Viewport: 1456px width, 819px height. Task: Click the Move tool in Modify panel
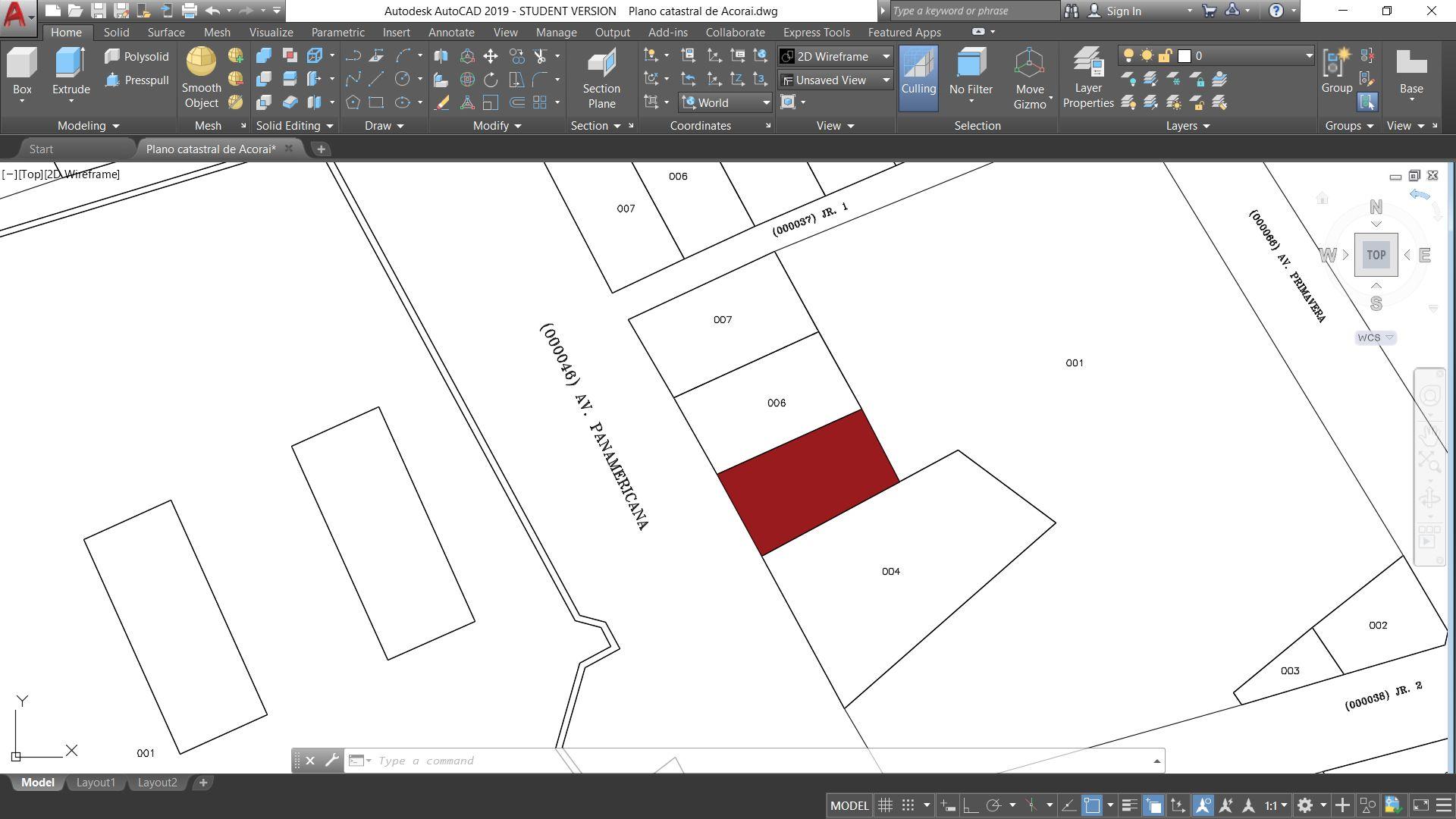[491, 56]
